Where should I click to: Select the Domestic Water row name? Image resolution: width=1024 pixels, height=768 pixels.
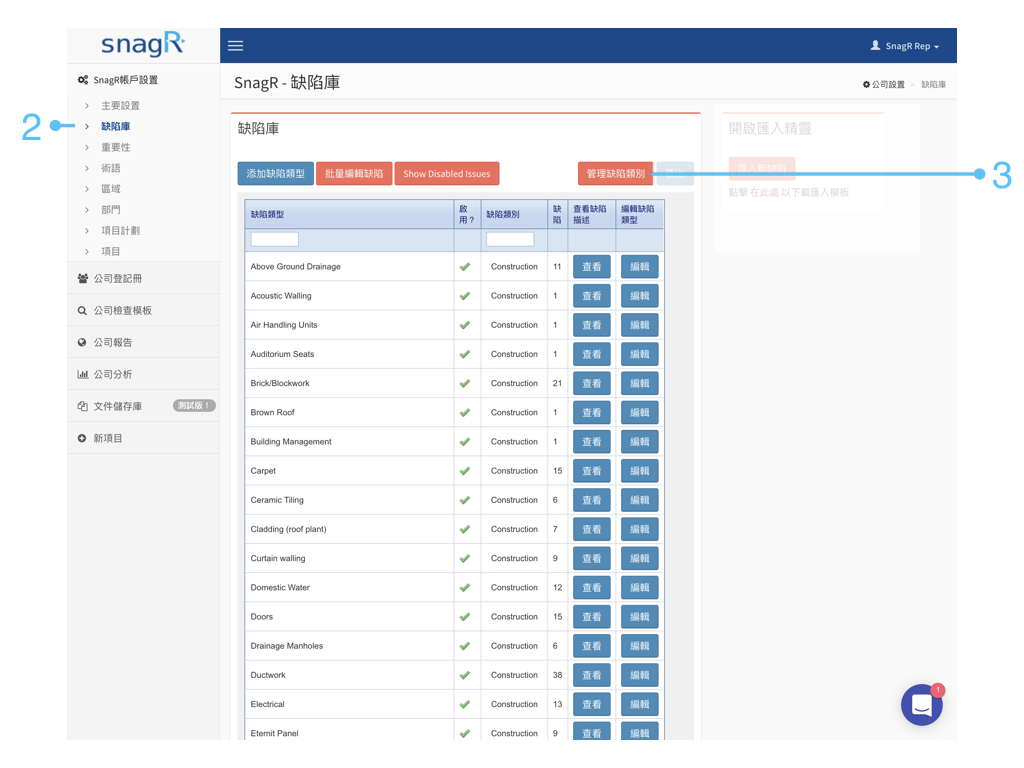[x=280, y=588]
